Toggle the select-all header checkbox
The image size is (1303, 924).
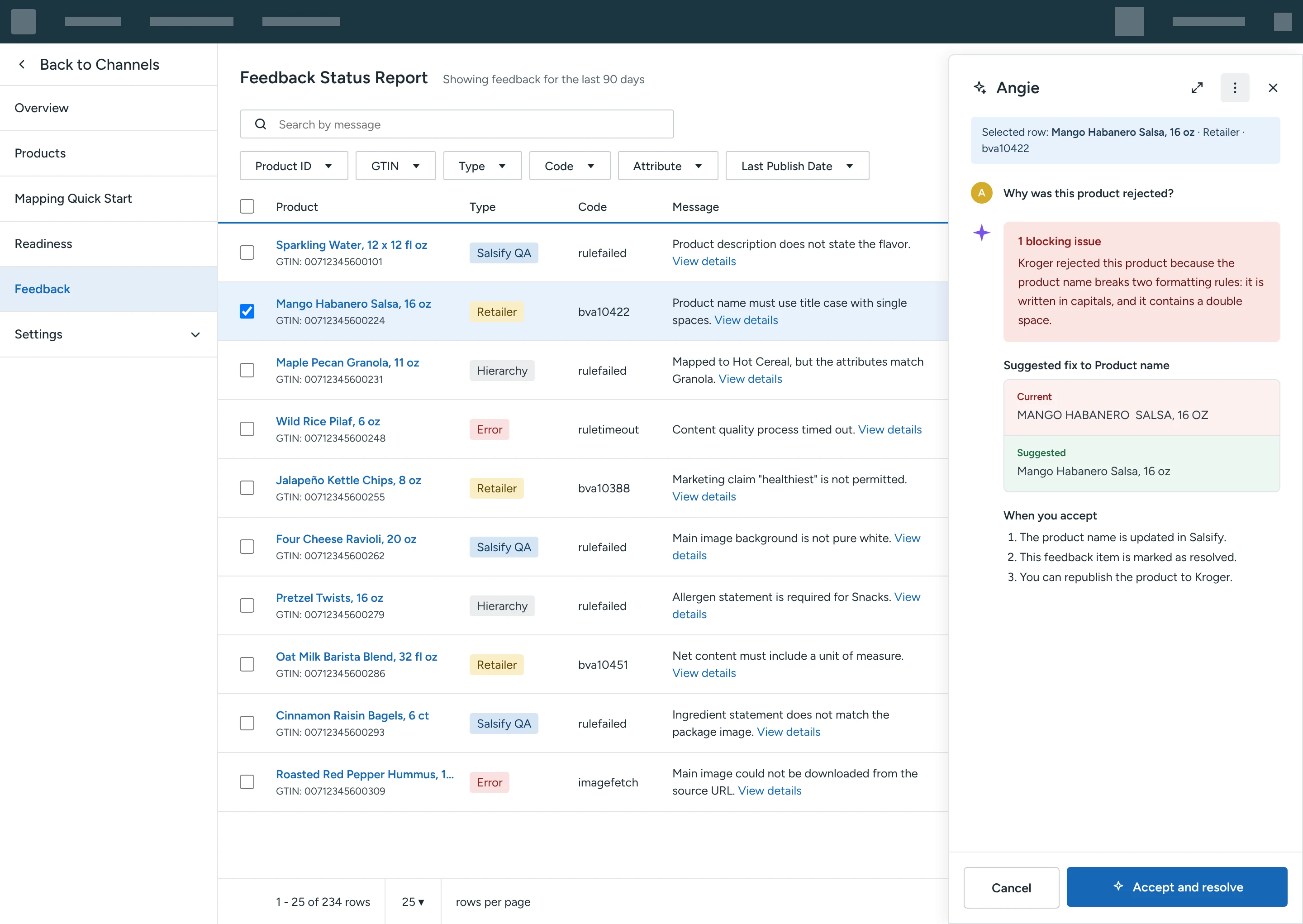[247, 206]
